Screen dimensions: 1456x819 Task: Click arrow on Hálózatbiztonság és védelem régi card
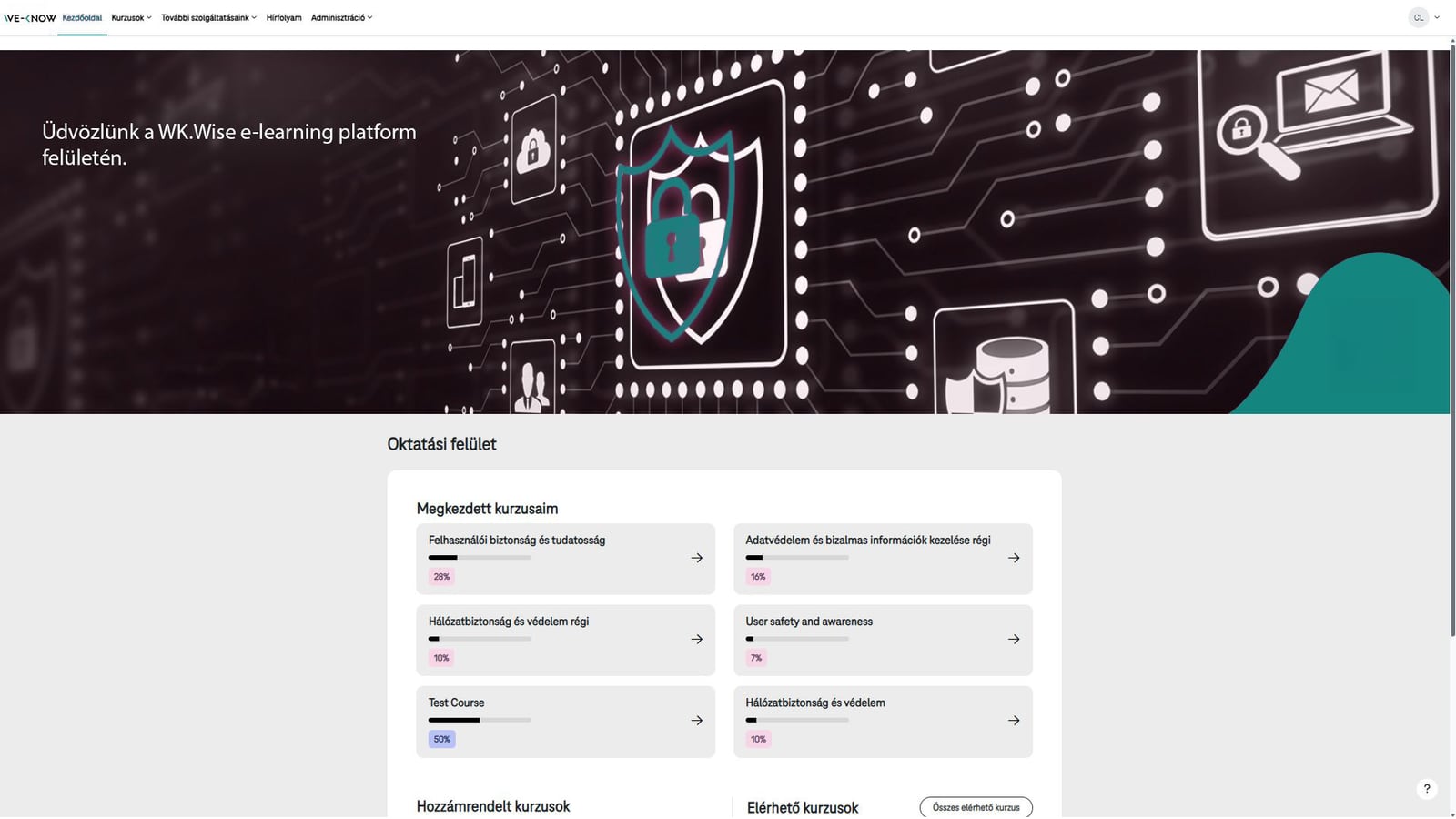(697, 640)
